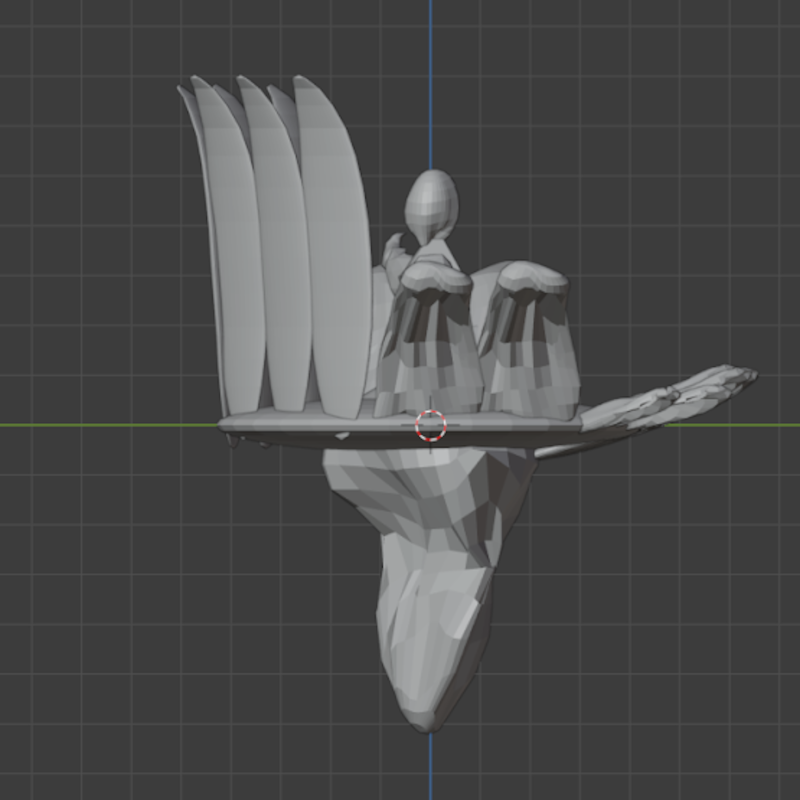The height and width of the screenshot is (800, 800).
Task: Click the middle tall curved blade
Action: [278, 250]
